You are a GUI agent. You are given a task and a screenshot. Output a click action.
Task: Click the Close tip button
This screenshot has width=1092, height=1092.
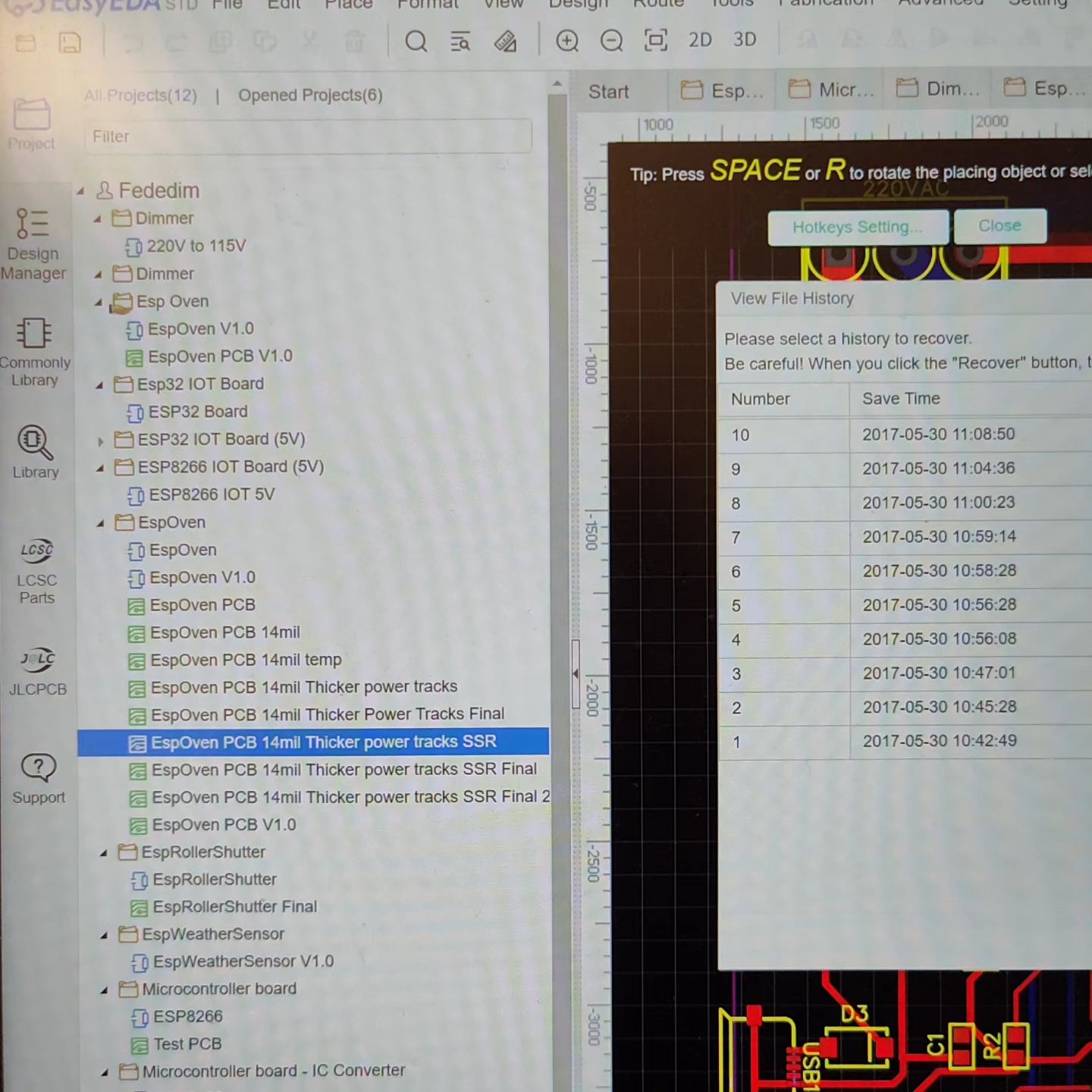pyautogui.click(x=999, y=226)
